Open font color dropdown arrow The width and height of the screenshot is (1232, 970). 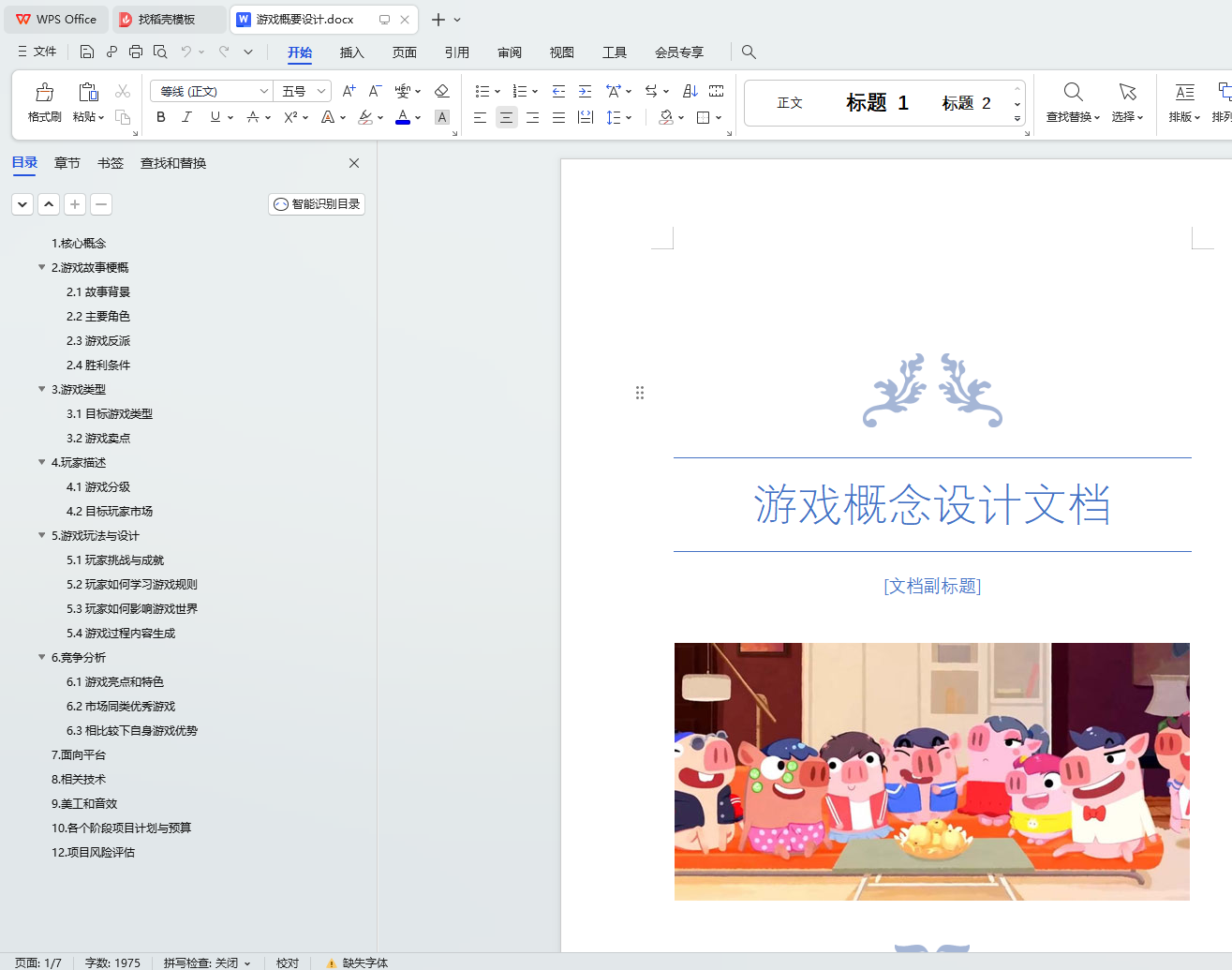(x=418, y=118)
